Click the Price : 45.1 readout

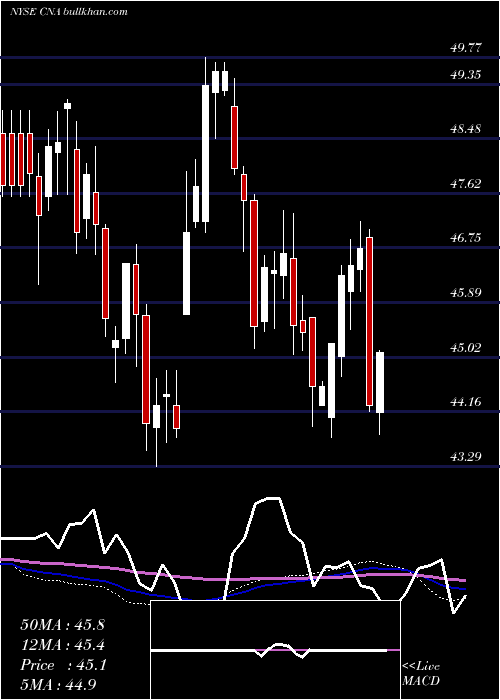(63, 665)
